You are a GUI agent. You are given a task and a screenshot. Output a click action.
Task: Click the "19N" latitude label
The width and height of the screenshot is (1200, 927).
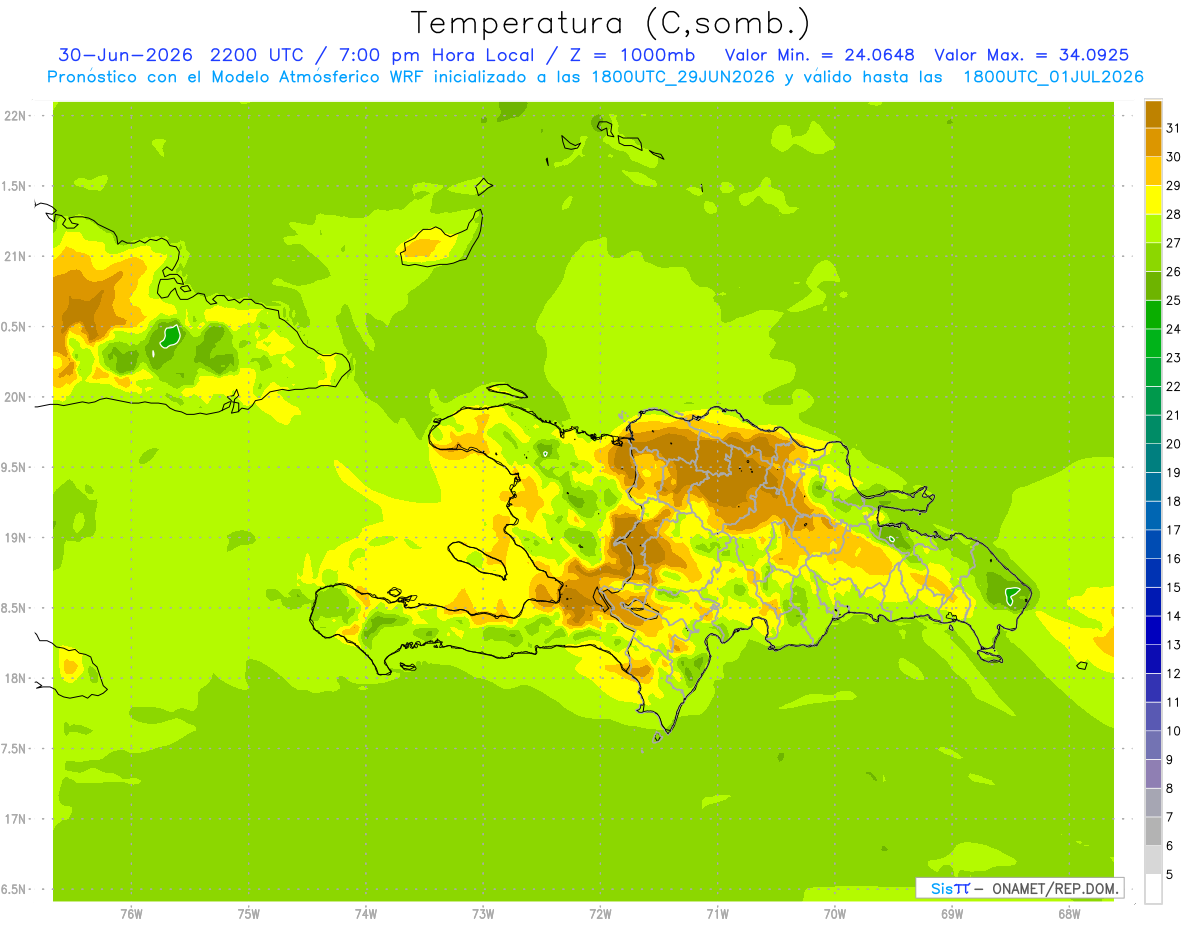[14, 538]
